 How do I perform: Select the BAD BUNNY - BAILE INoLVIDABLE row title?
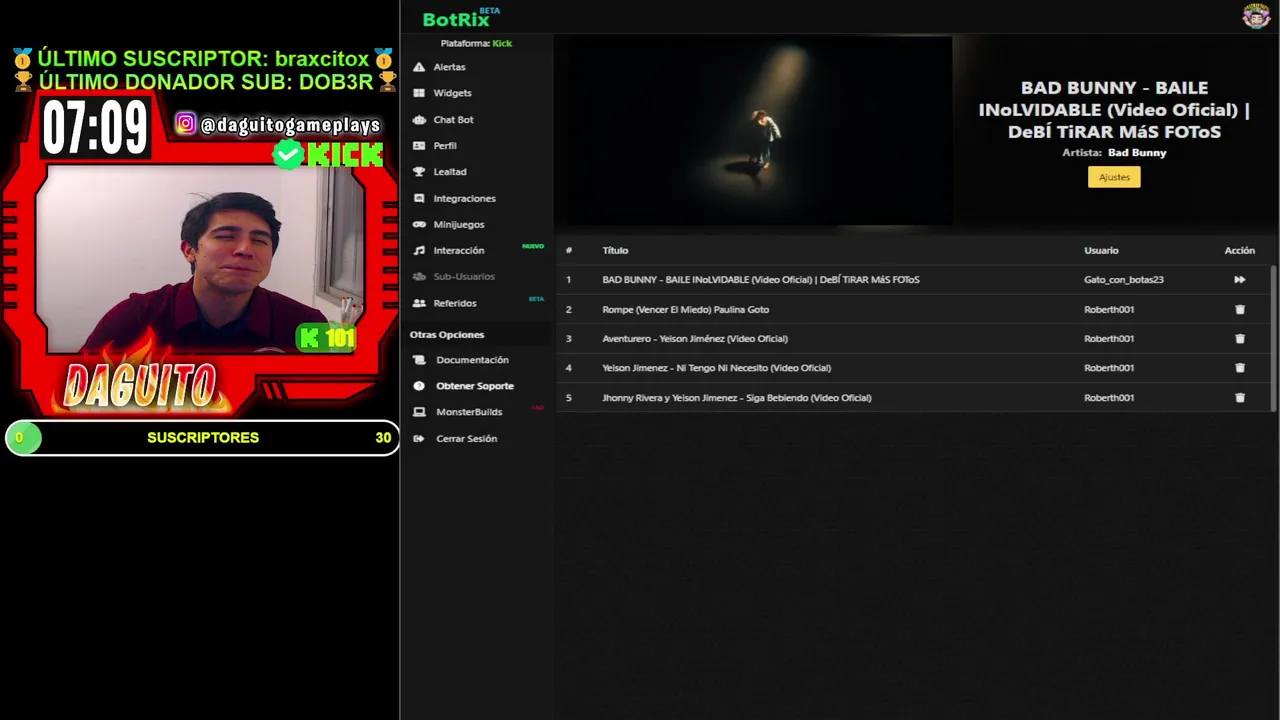761,280
